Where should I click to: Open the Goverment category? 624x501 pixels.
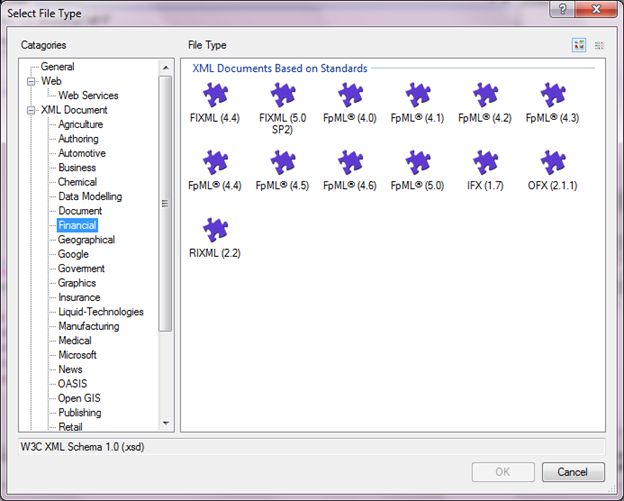(x=81, y=268)
